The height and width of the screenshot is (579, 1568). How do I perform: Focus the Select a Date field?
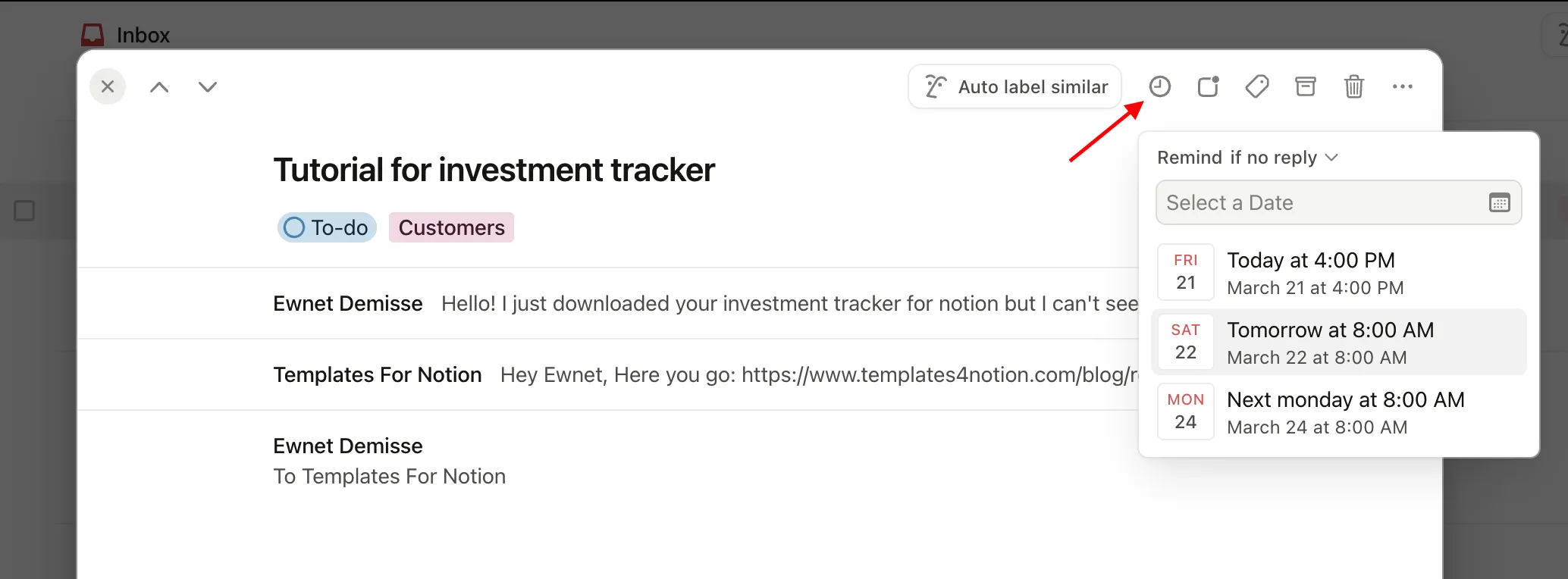point(1319,203)
